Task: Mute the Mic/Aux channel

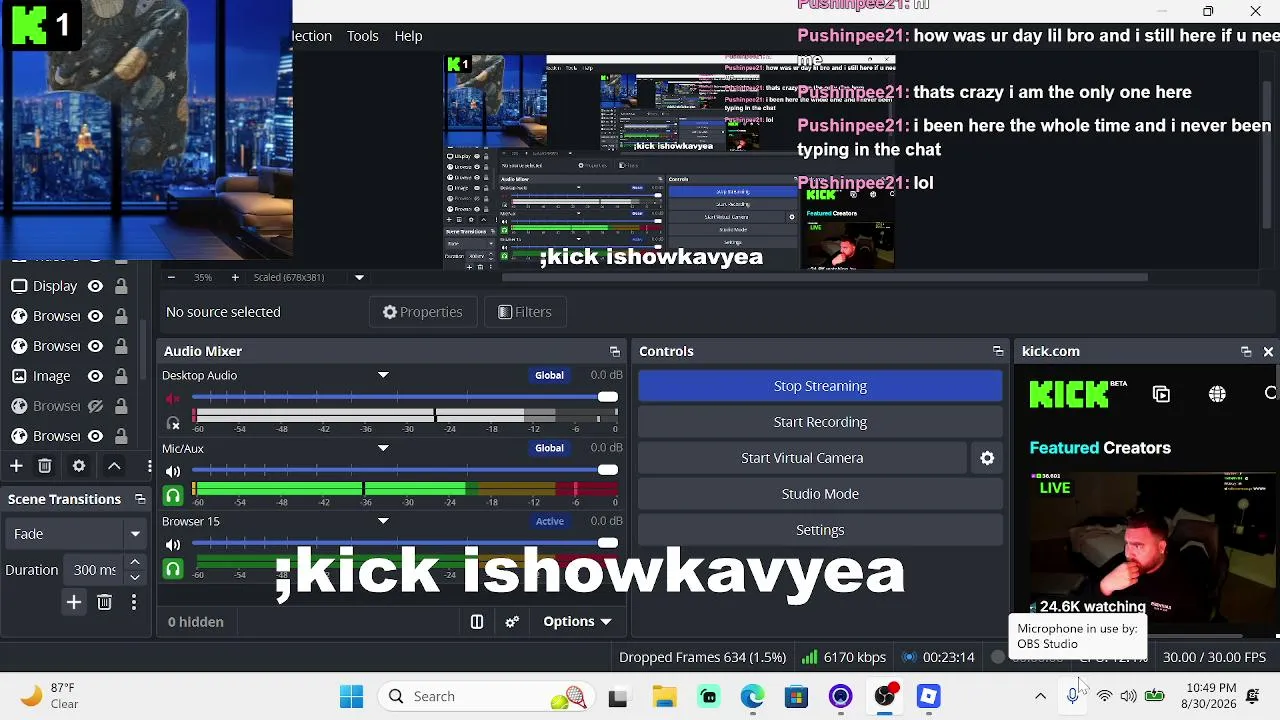Action: tap(173, 471)
